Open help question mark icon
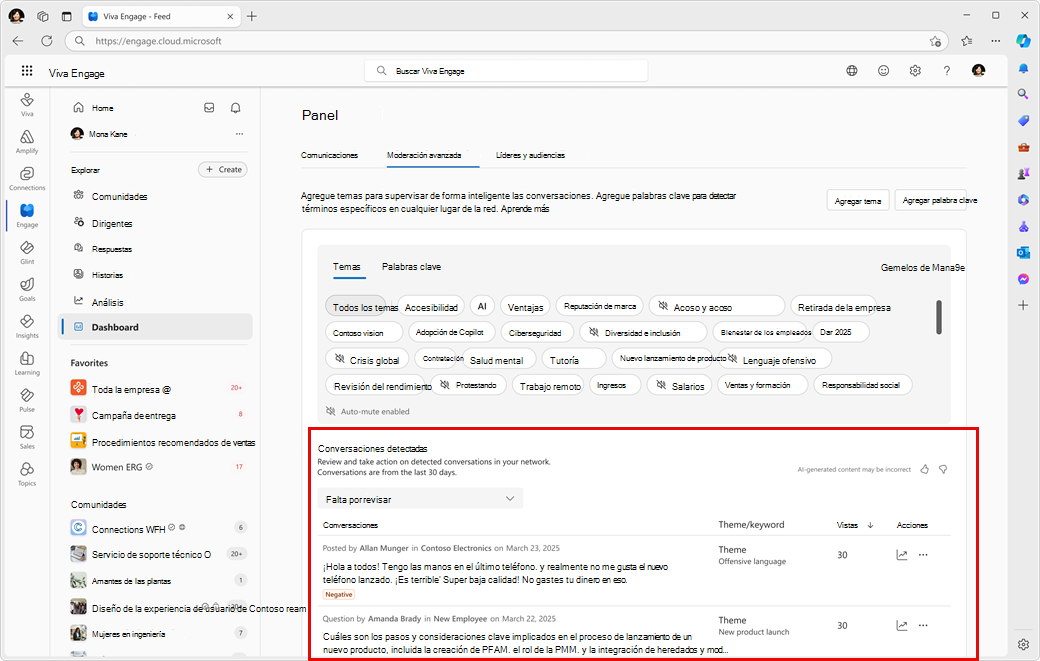1040x661 pixels. point(946,70)
